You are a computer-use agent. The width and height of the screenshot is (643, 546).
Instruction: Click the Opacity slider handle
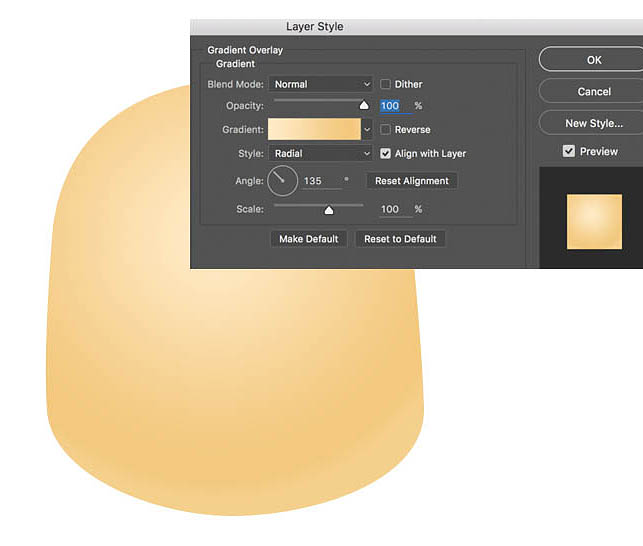point(364,104)
